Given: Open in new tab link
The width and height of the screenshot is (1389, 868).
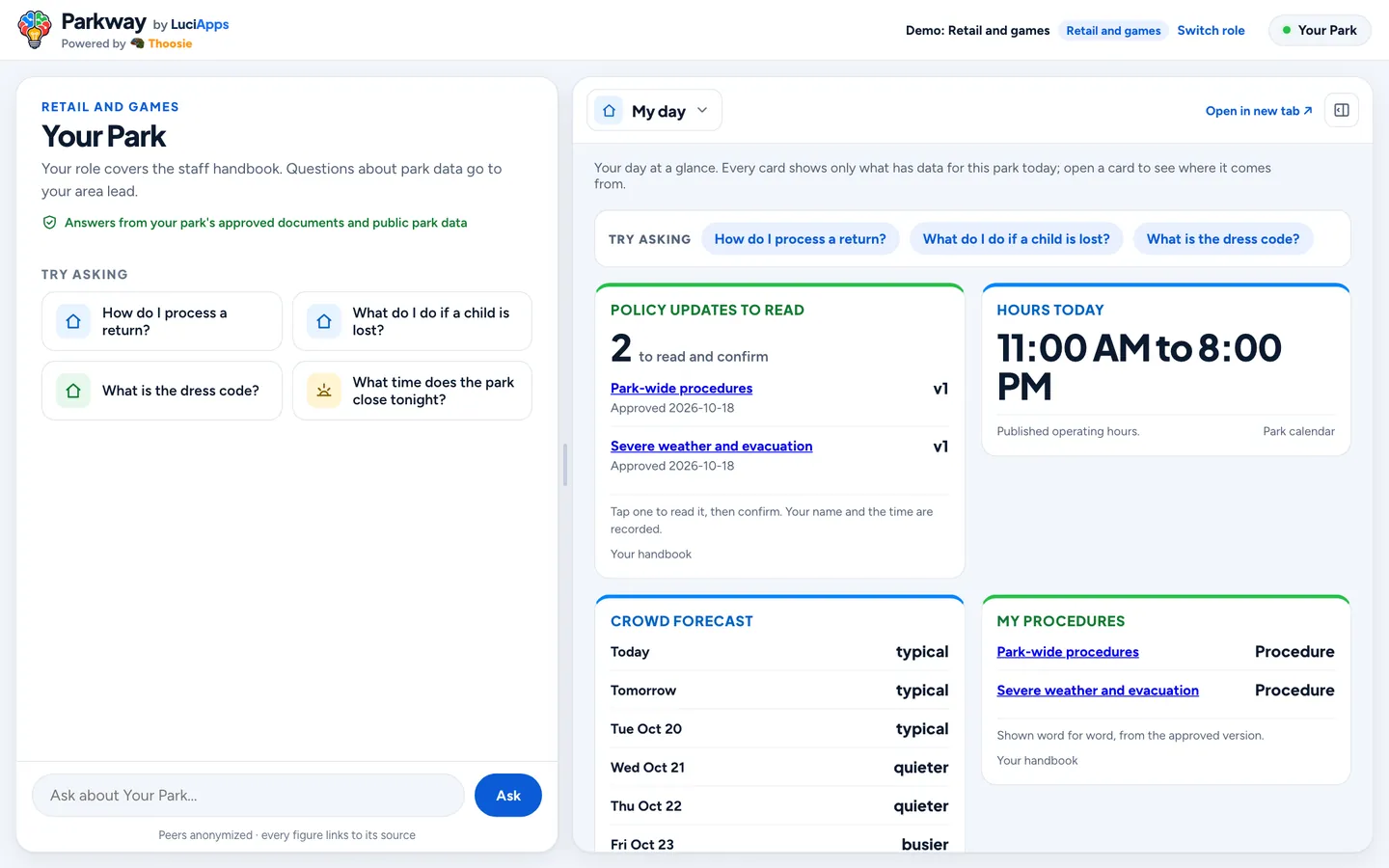Looking at the screenshot, I should coord(1259,111).
